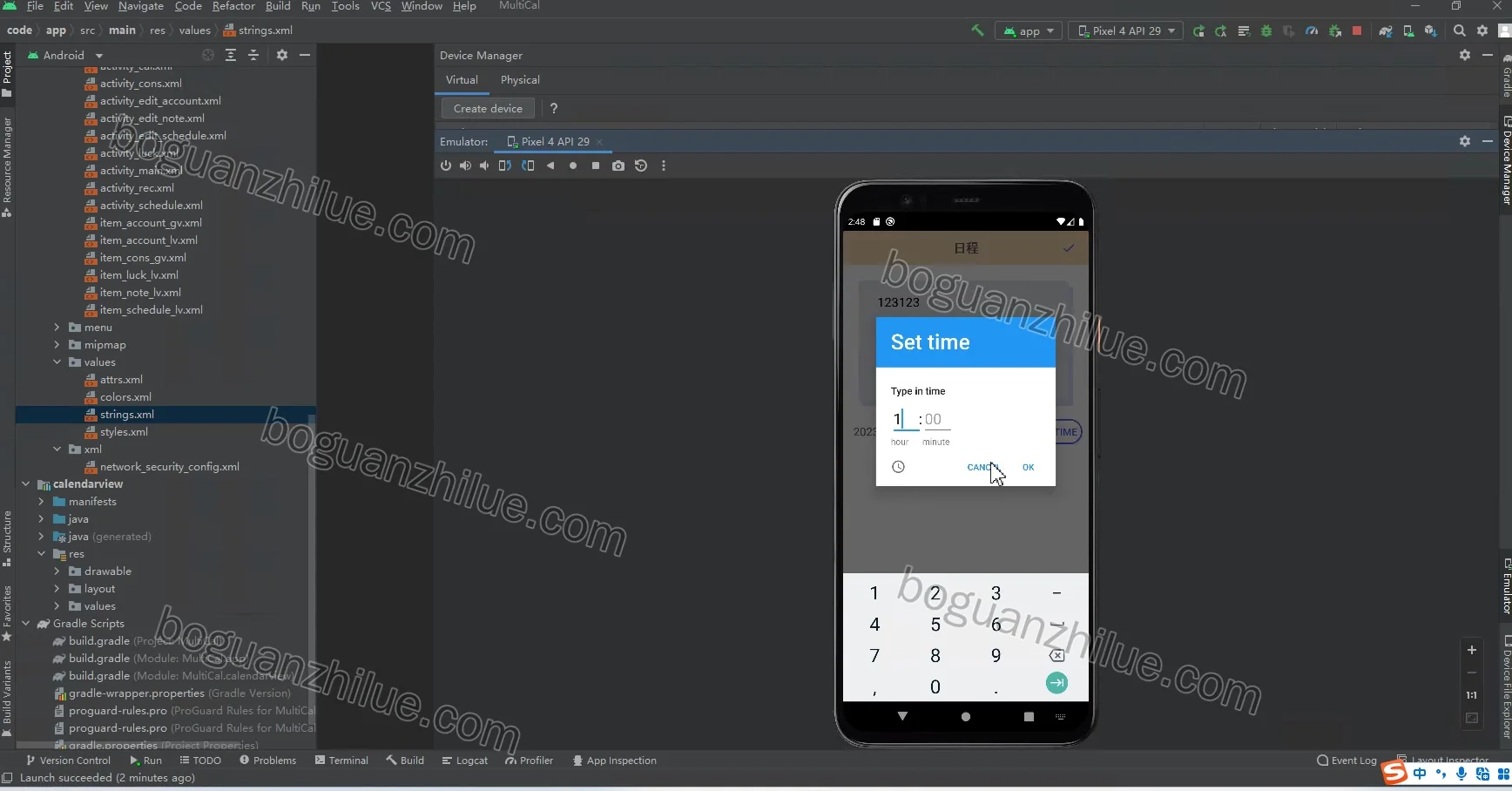Click the emulator volume up icon

[465, 166]
